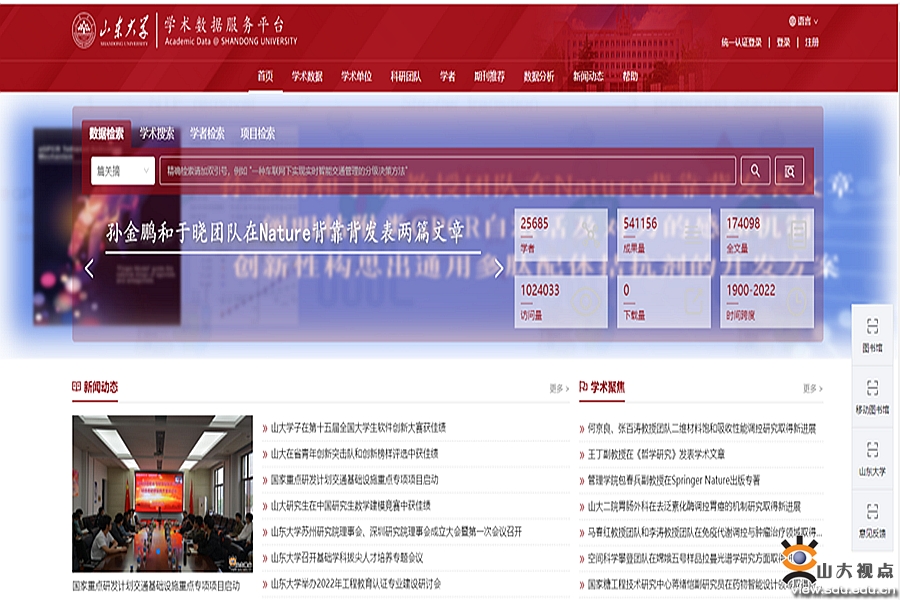
Task: Advance to the next carousel slide
Action: point(498,268)
